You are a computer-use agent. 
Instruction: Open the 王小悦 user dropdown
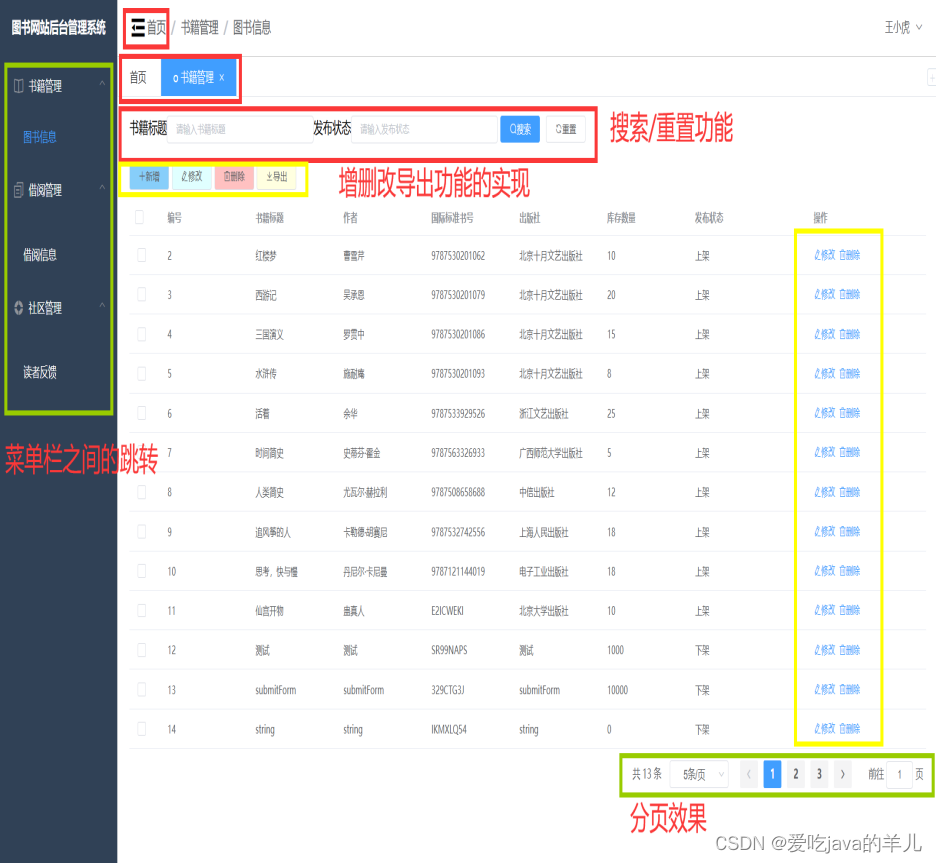point(899,27)
